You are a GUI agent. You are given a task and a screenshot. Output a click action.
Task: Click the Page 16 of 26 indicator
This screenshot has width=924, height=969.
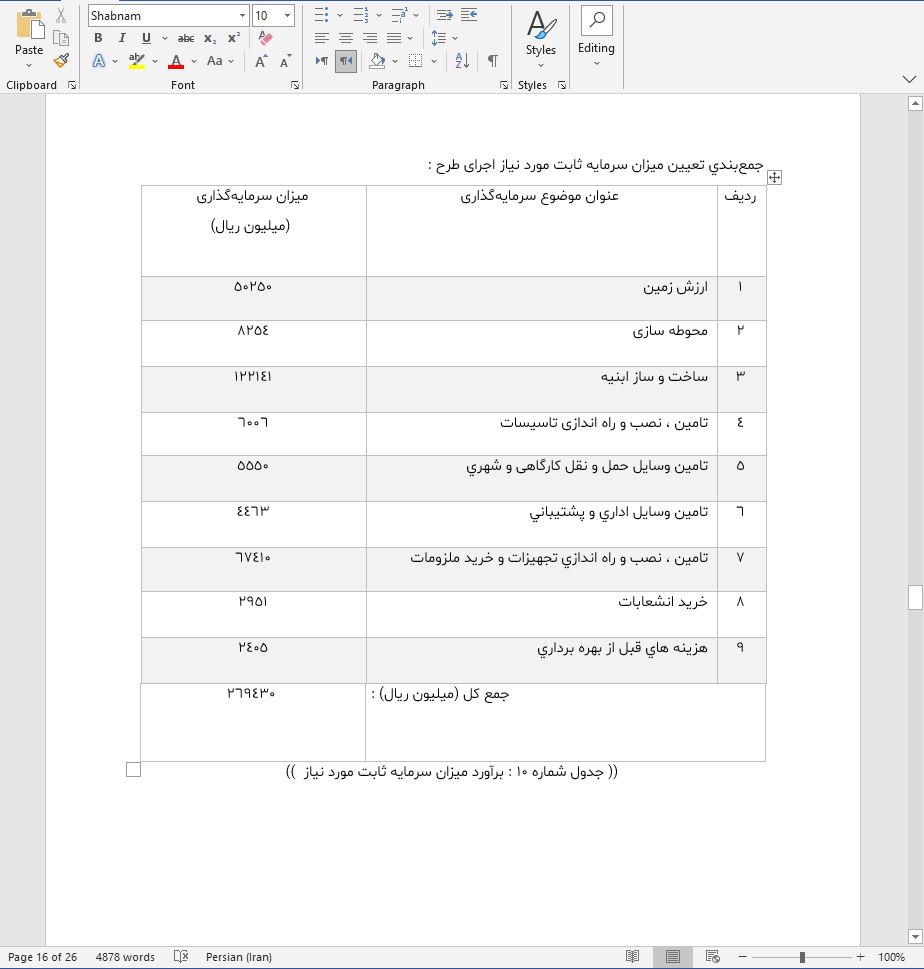coord(42,957)
